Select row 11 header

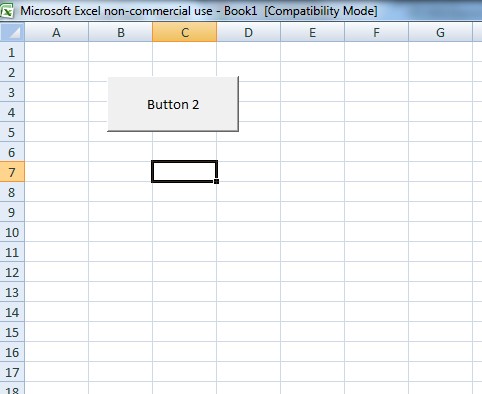12,252
